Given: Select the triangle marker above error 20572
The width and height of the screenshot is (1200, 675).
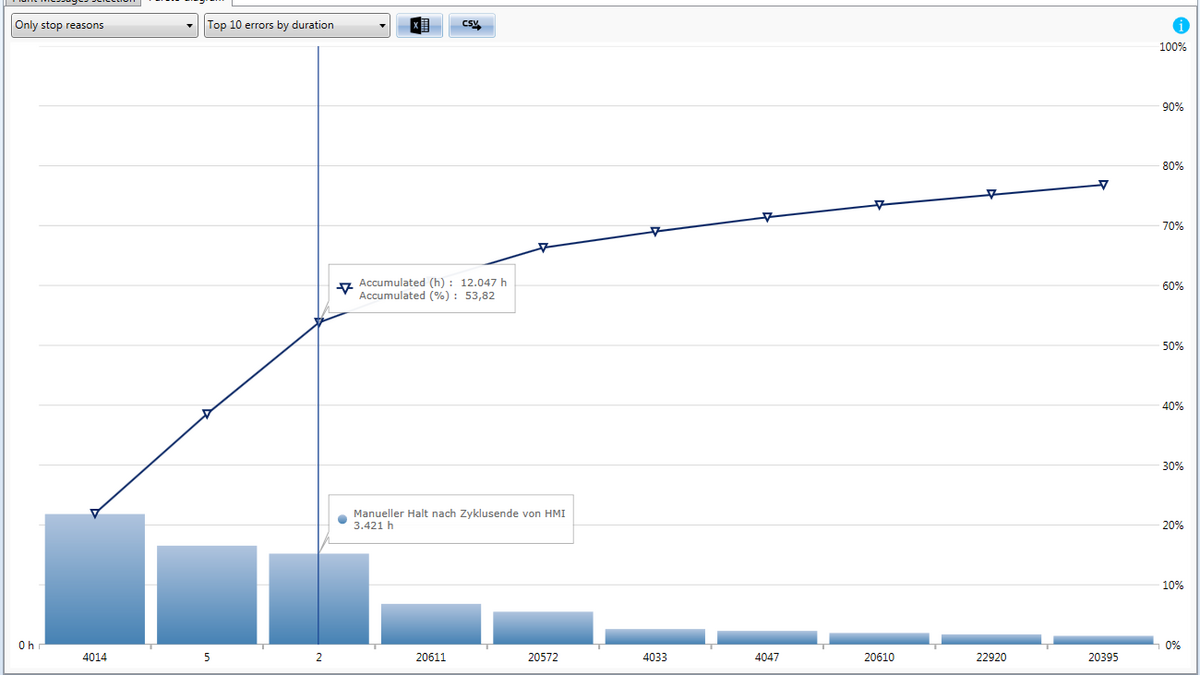Looking at the screenshot, I should (x=543, y=247).
